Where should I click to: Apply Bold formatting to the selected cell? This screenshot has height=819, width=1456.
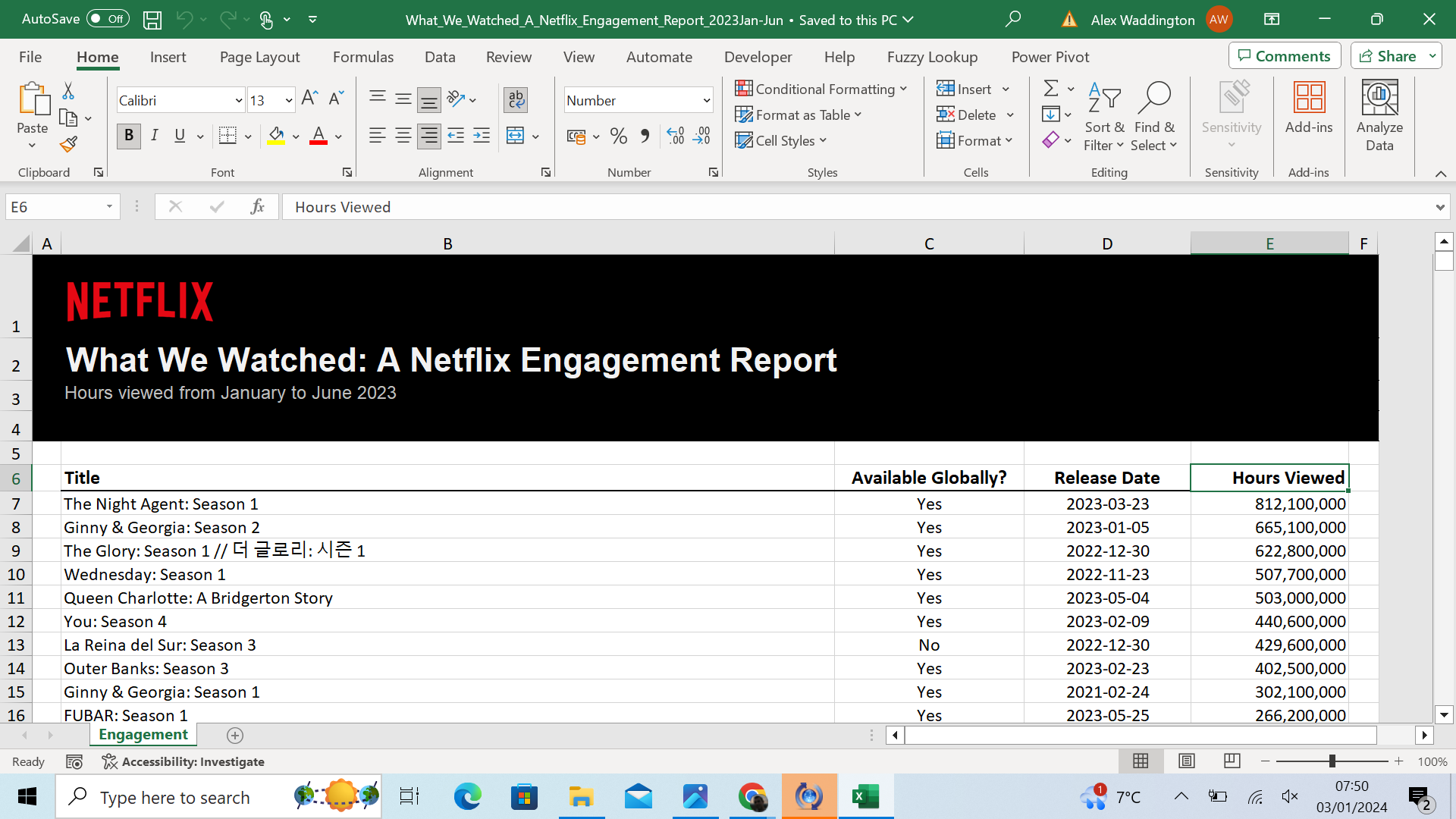click(128, 136)
